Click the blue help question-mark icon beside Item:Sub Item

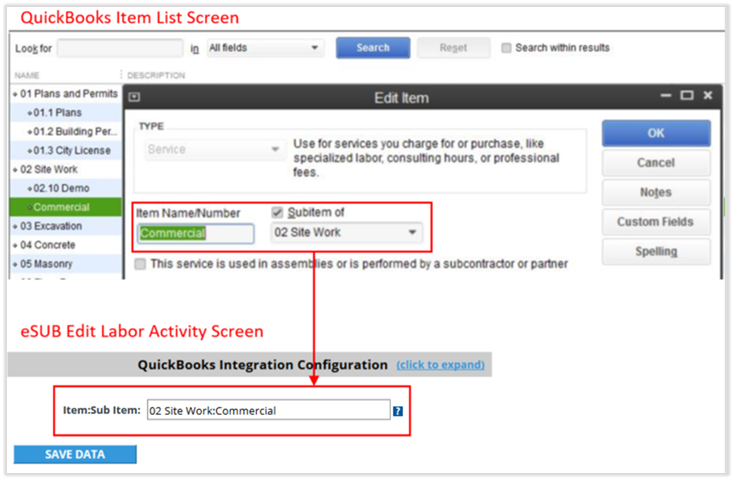[x=397, y=411]
